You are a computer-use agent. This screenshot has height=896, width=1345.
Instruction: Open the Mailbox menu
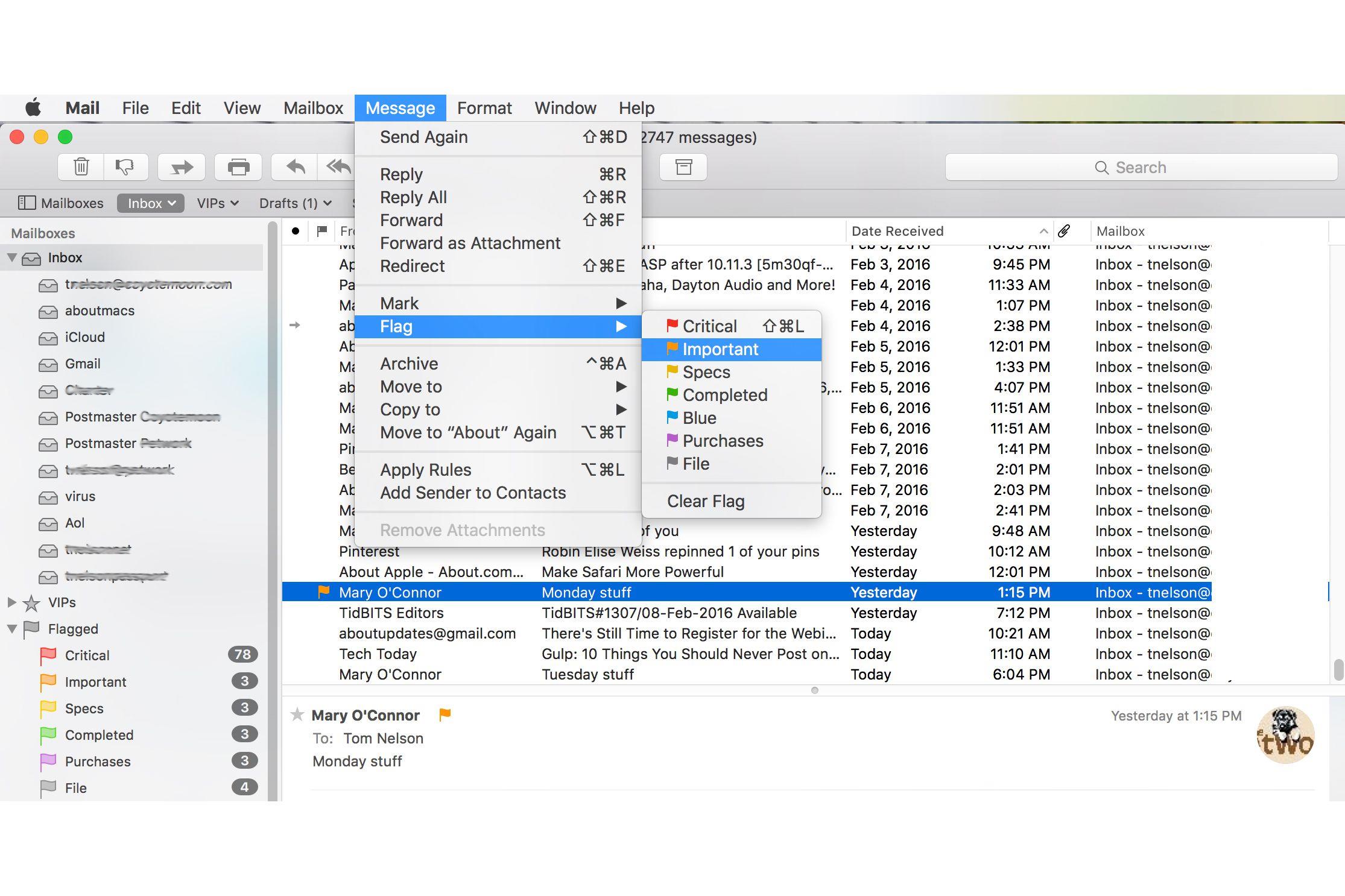pos(313,108)
